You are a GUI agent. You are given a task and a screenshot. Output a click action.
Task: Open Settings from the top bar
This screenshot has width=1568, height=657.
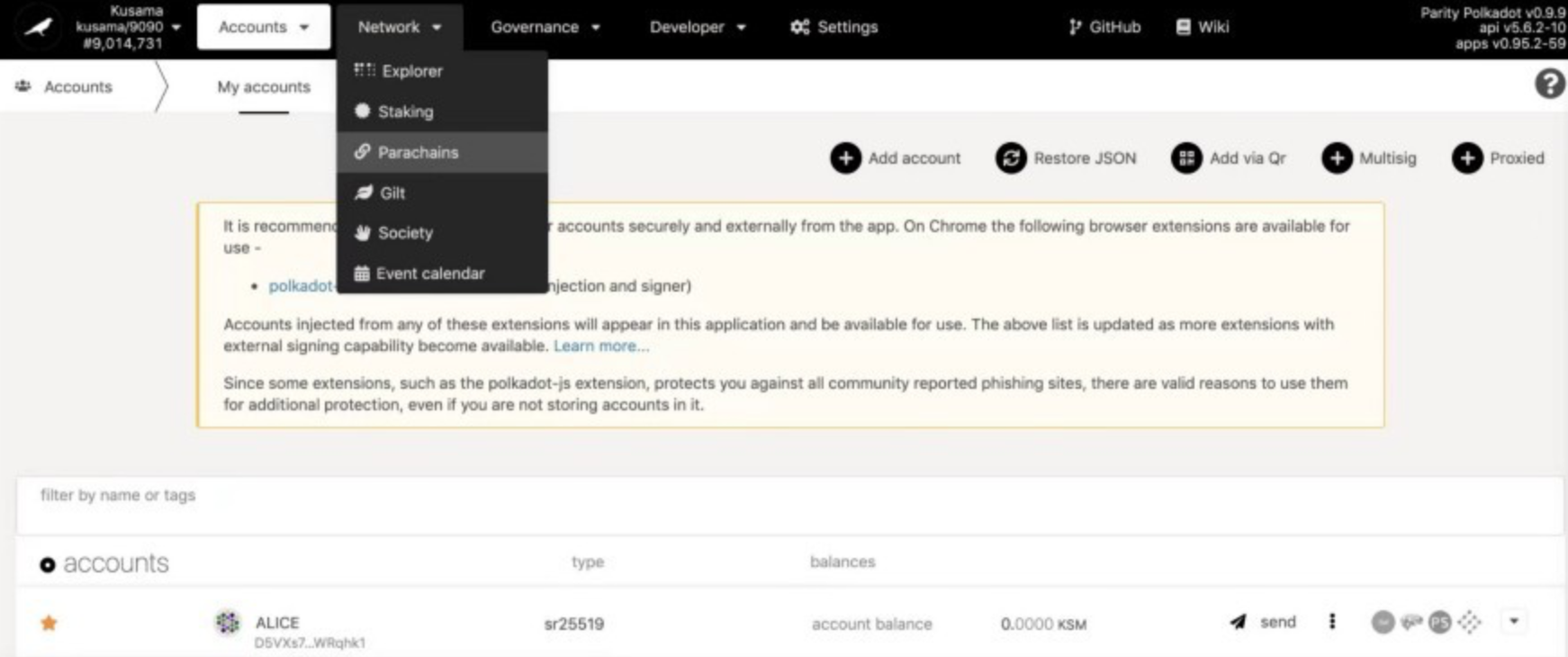834,27
